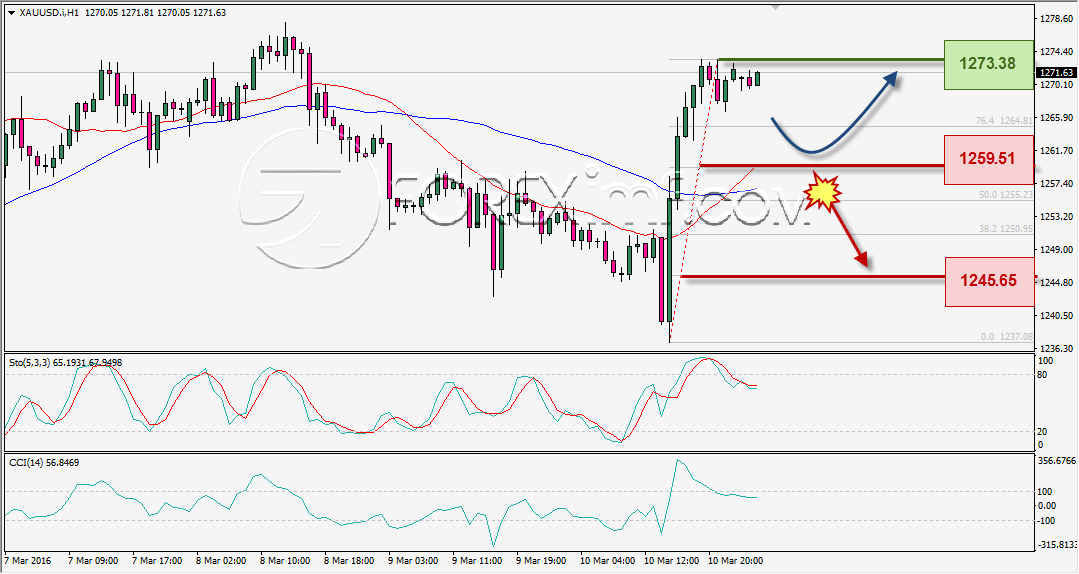This screenshot has height=574, width=1079.
Task: Click the current price tag 1271.63
Action: [x=1056, y=72]
